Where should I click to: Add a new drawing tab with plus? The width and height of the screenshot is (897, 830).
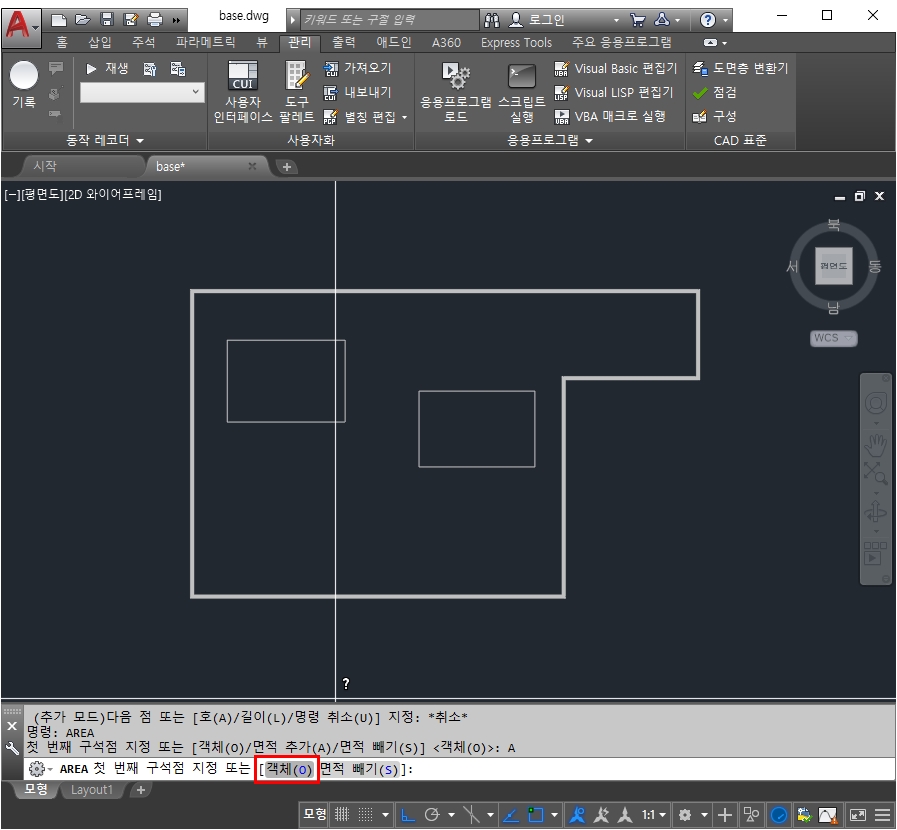(x=287, y=167)
